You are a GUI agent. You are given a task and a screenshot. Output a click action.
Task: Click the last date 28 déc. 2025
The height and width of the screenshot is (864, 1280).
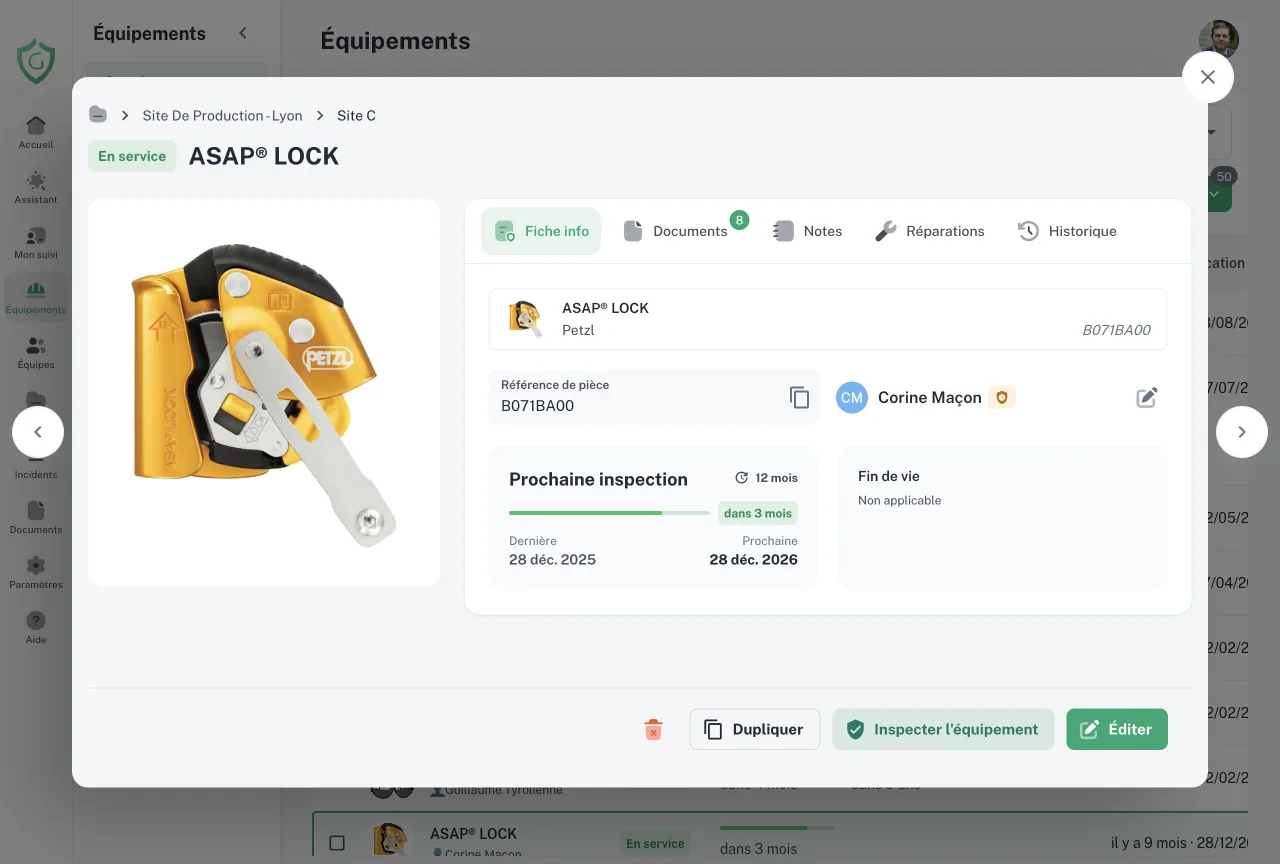point(552,559)
